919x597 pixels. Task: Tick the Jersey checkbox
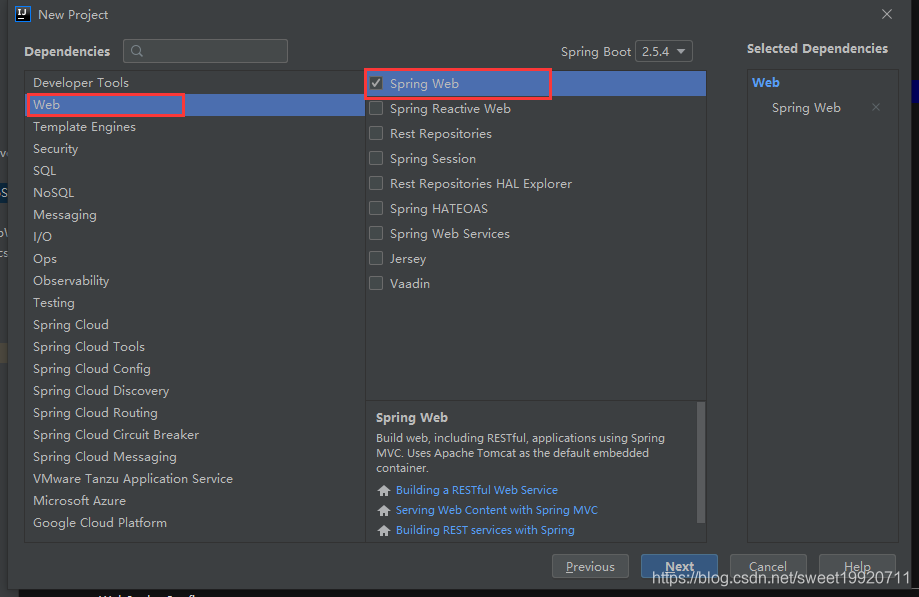(x=376, y=258)
